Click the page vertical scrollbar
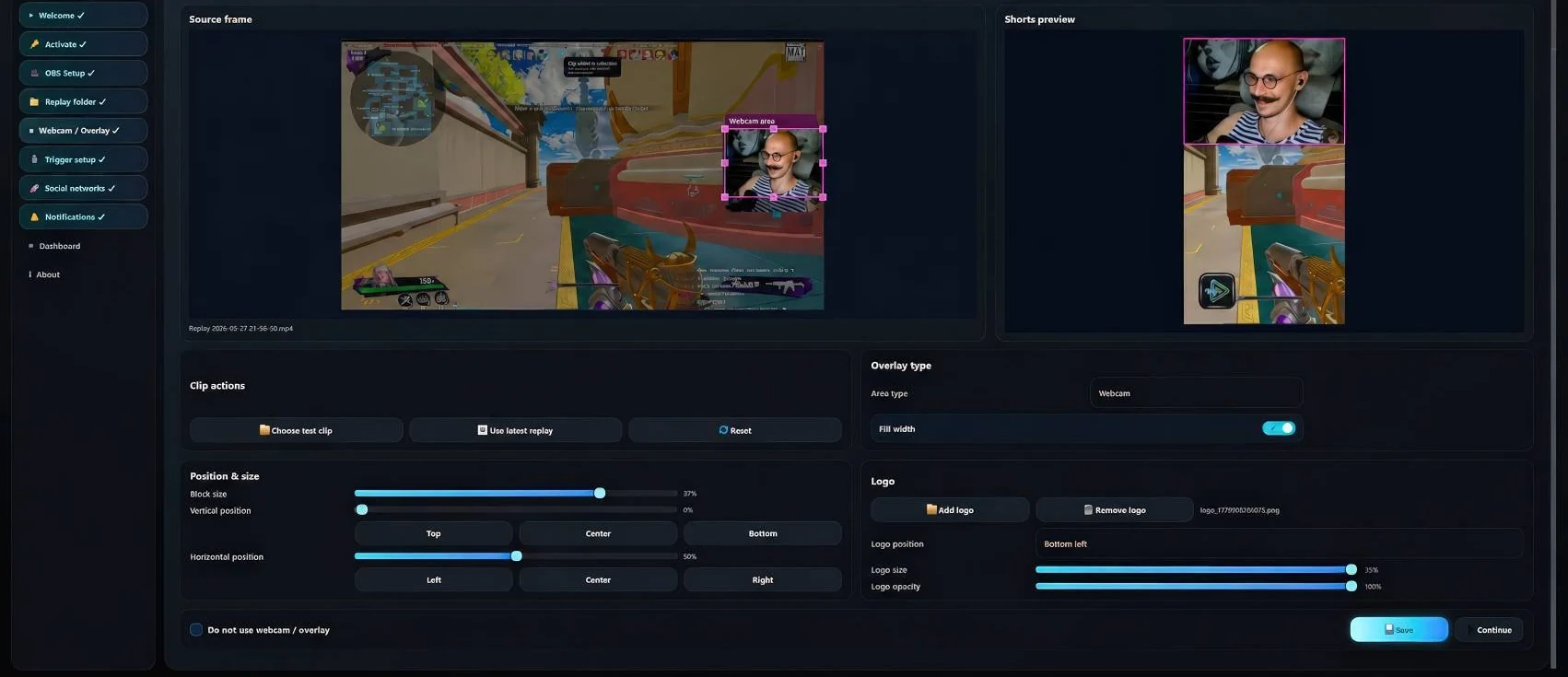 [x=1555, y=333]
